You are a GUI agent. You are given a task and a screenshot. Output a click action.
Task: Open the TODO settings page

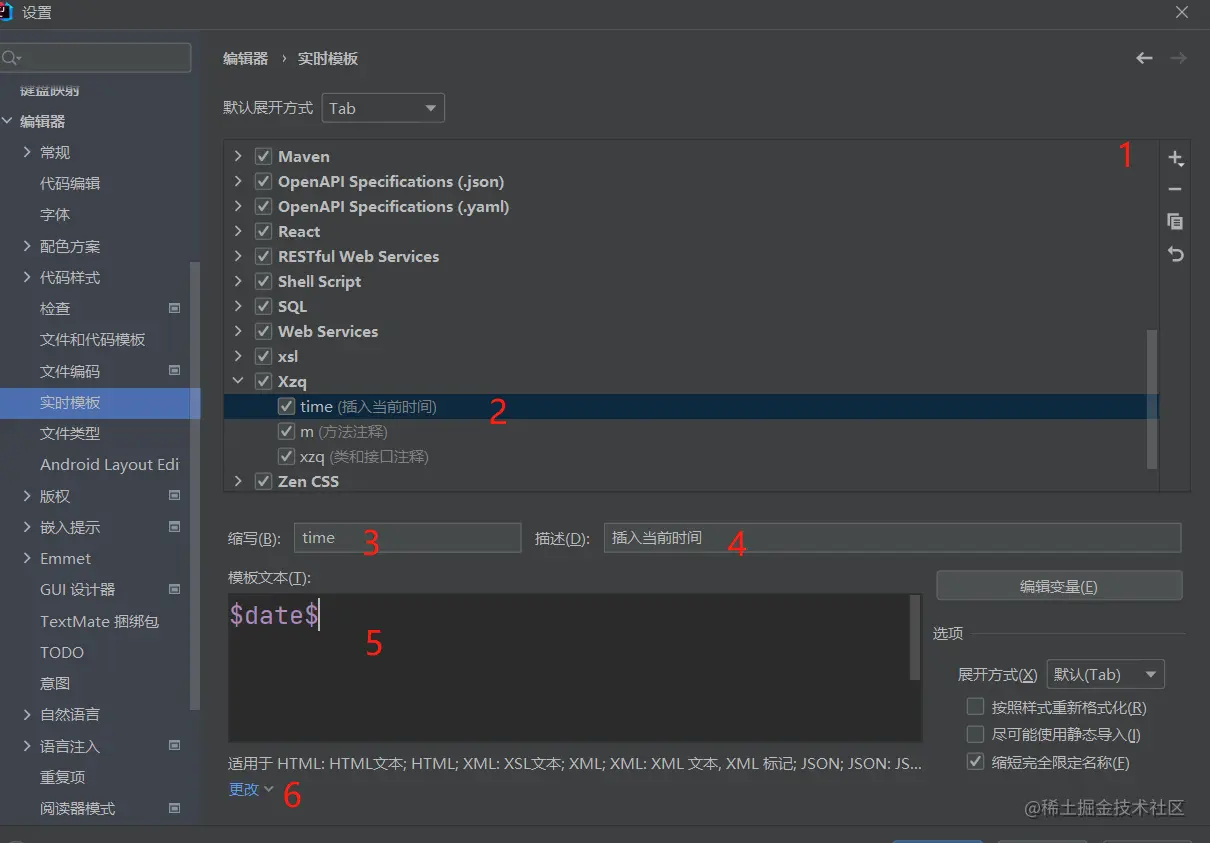[62, 652]
